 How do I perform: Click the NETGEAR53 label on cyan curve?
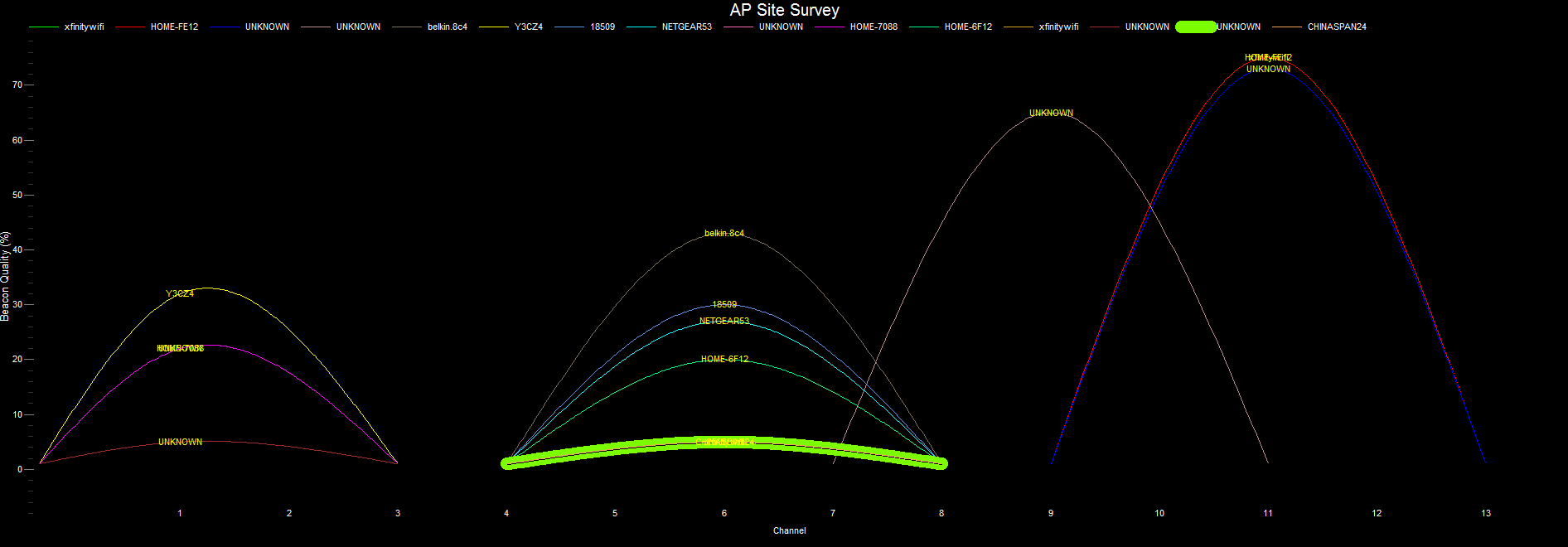pyautogui.click(x=724, y=321)
